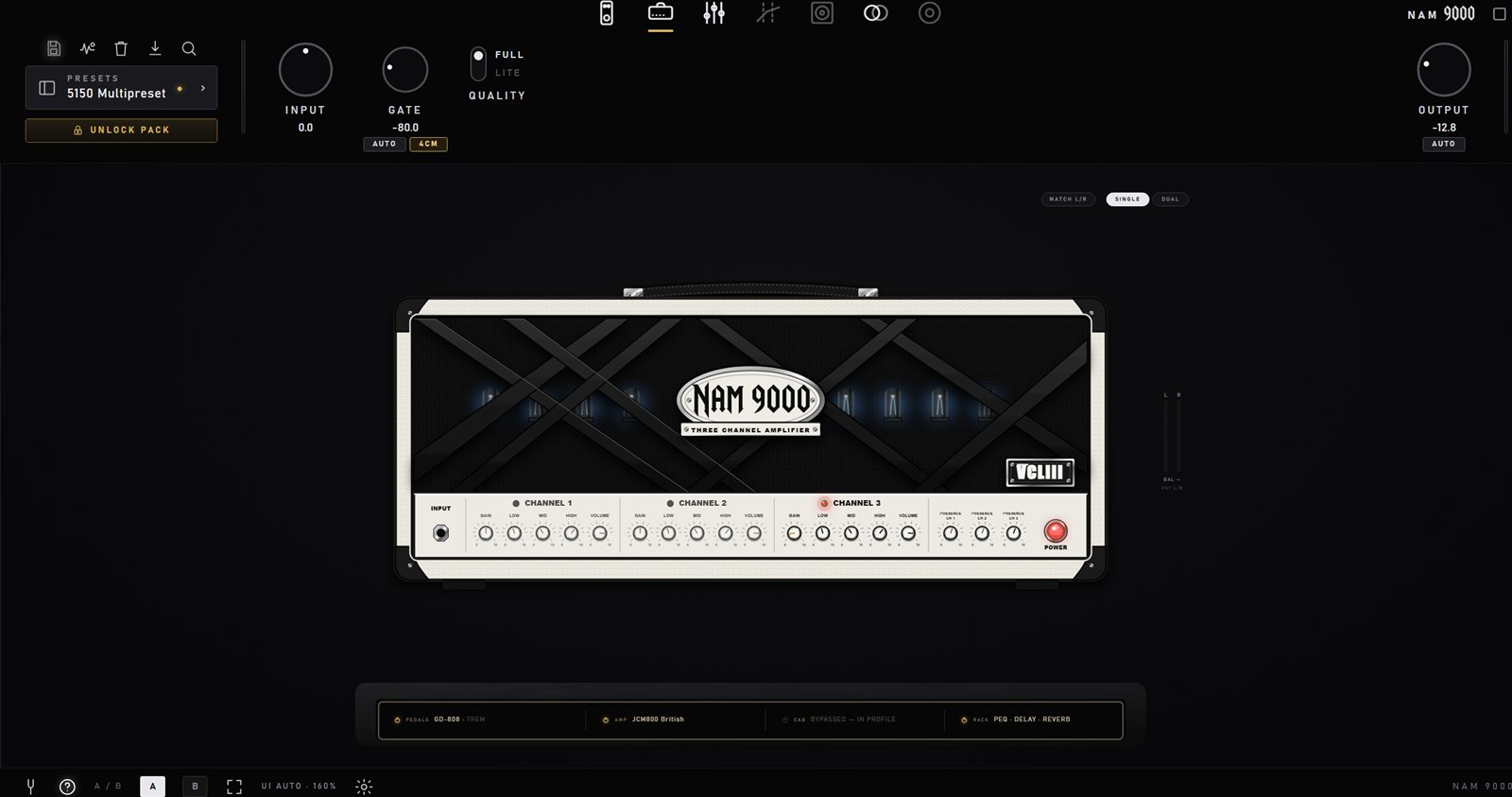Toggle the AMP power icon in chain bar
1512x797 pixels.
point(606,719)
